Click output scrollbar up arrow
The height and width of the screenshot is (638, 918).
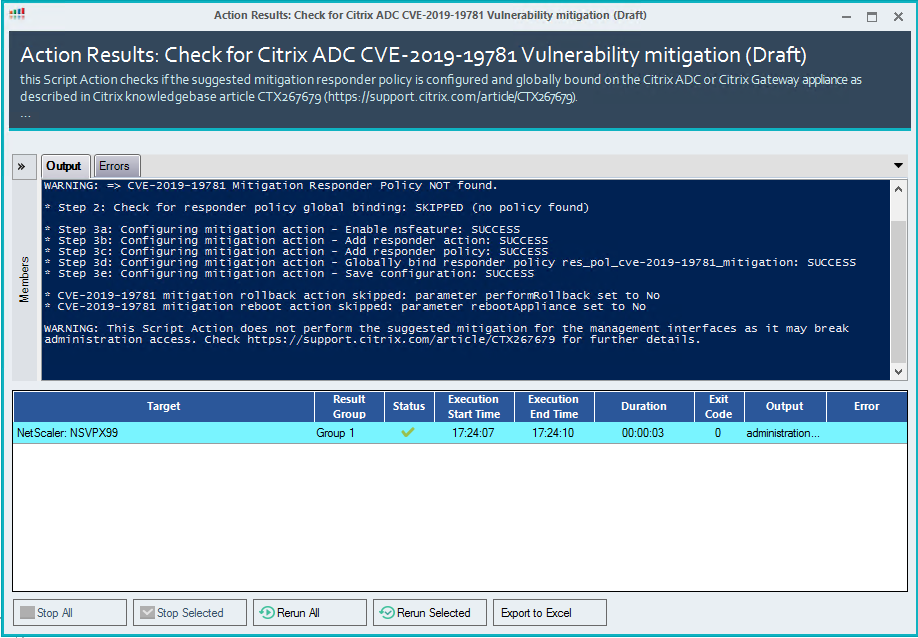(x=898, y=189)
